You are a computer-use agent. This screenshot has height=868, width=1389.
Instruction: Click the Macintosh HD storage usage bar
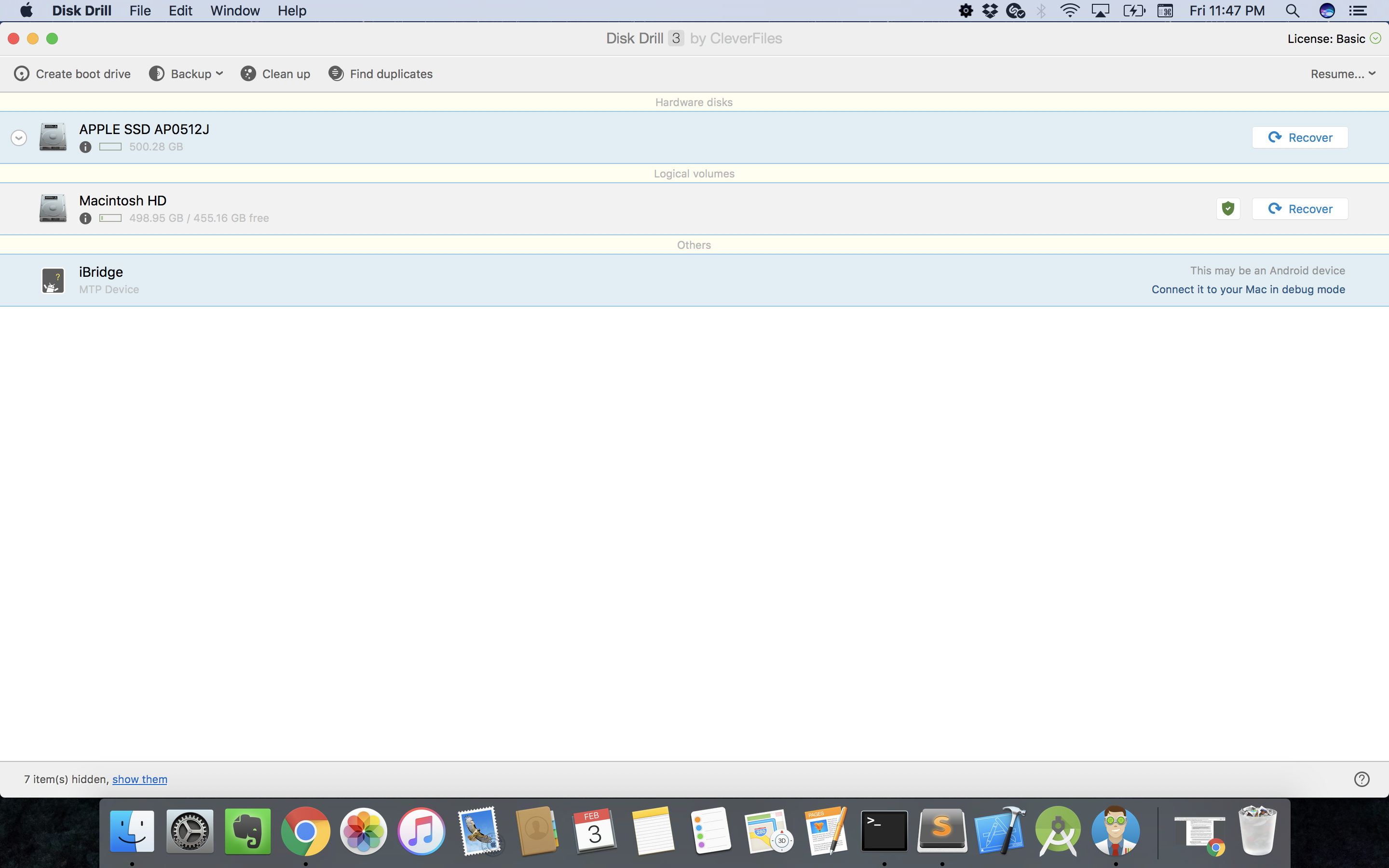tap(110, 218)
